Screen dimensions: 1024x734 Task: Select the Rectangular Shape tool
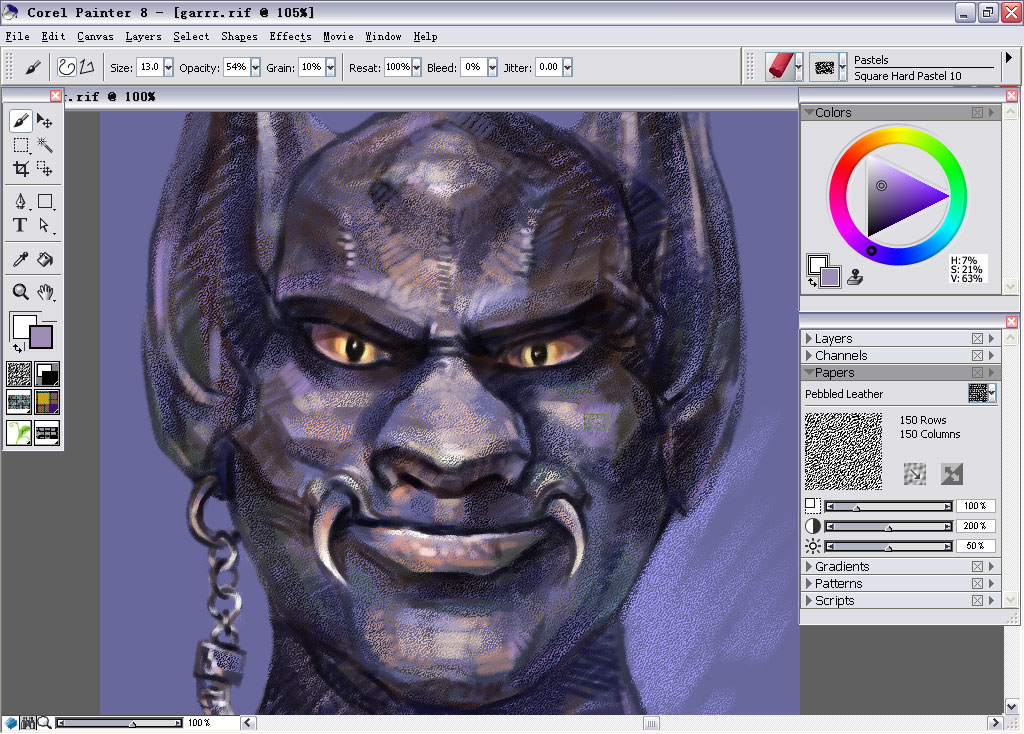(x=44, y=201)
